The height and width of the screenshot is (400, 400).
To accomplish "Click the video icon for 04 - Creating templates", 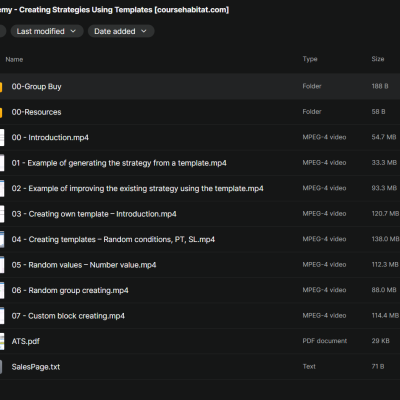I will click(2, 239).
